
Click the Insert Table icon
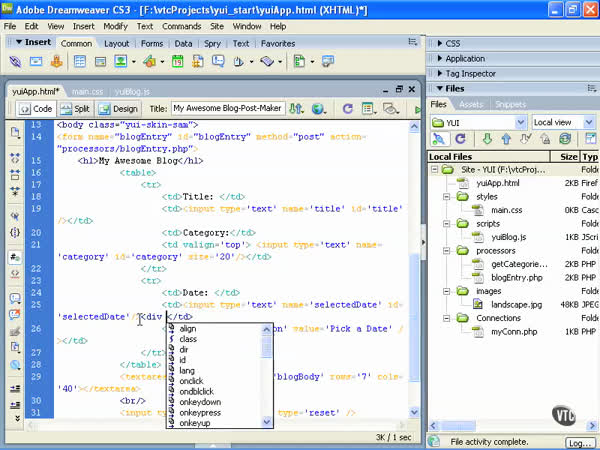click(x=81, y=61)
